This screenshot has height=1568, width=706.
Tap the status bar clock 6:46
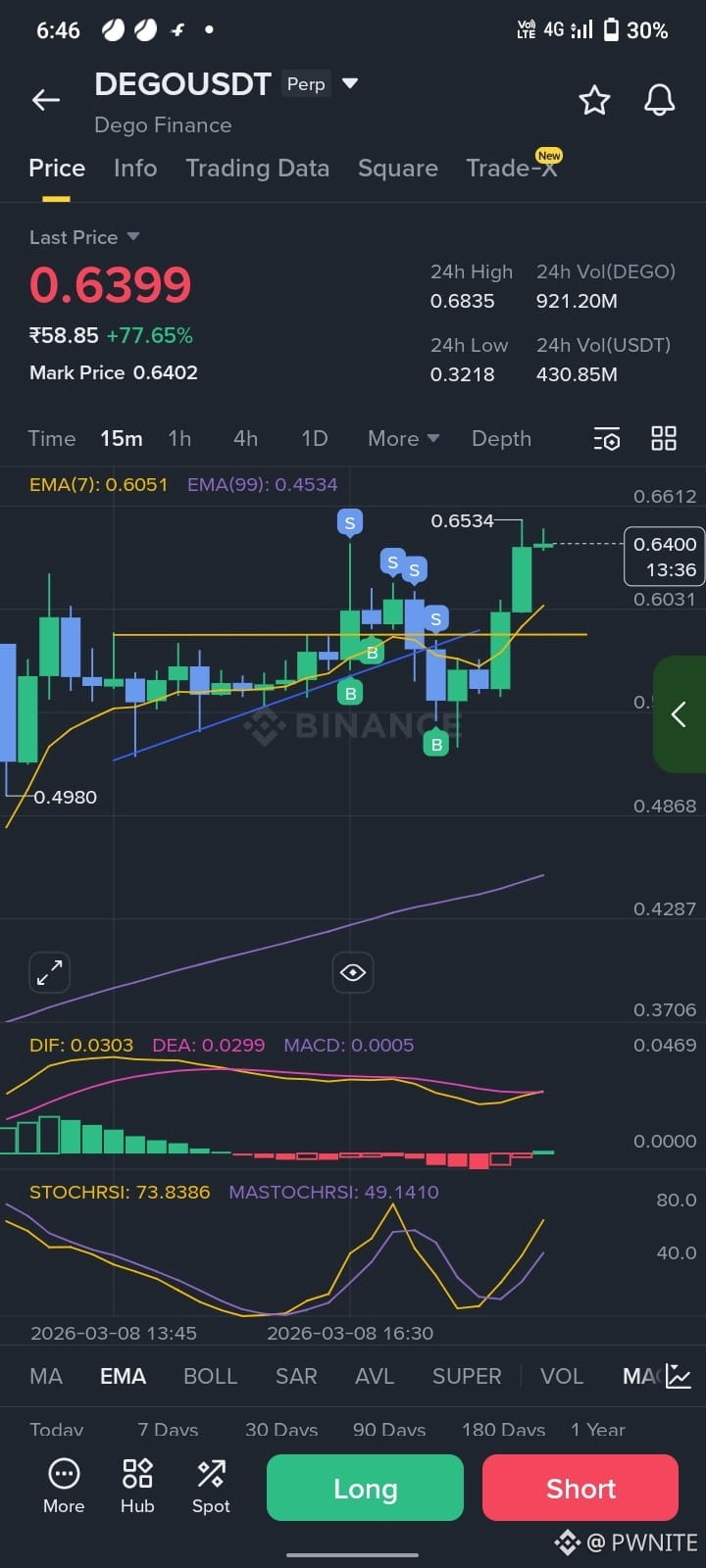tap(58, 30)
